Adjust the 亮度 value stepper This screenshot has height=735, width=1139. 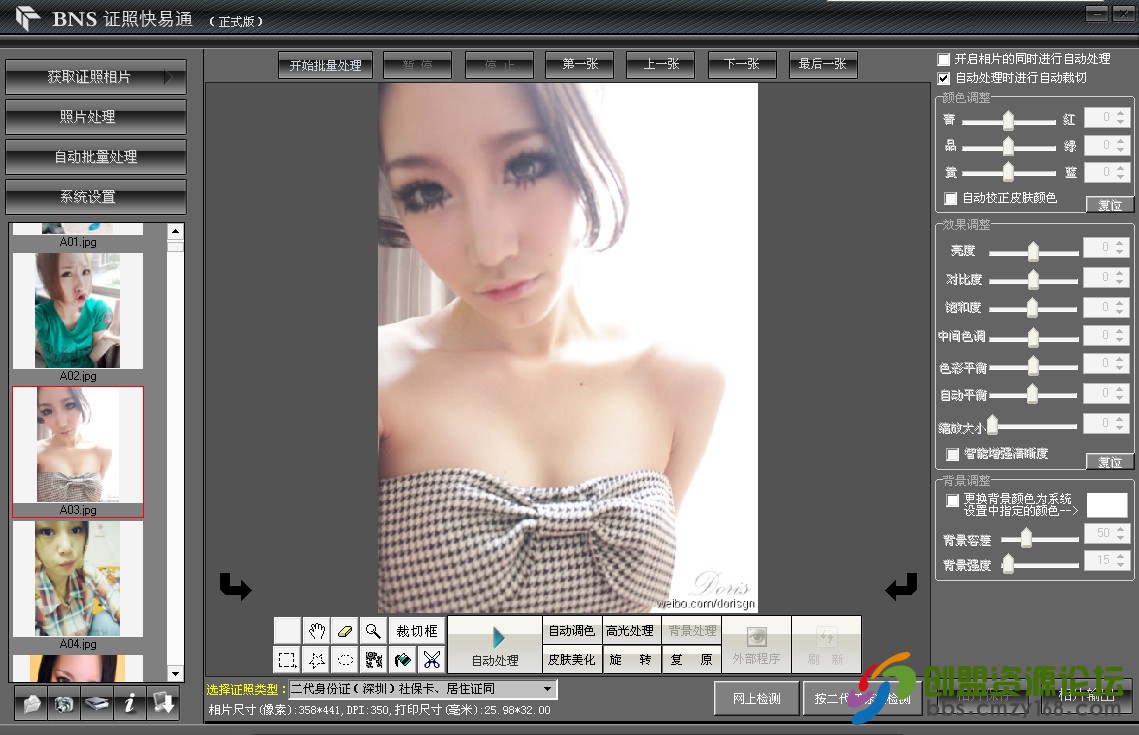1121,248
